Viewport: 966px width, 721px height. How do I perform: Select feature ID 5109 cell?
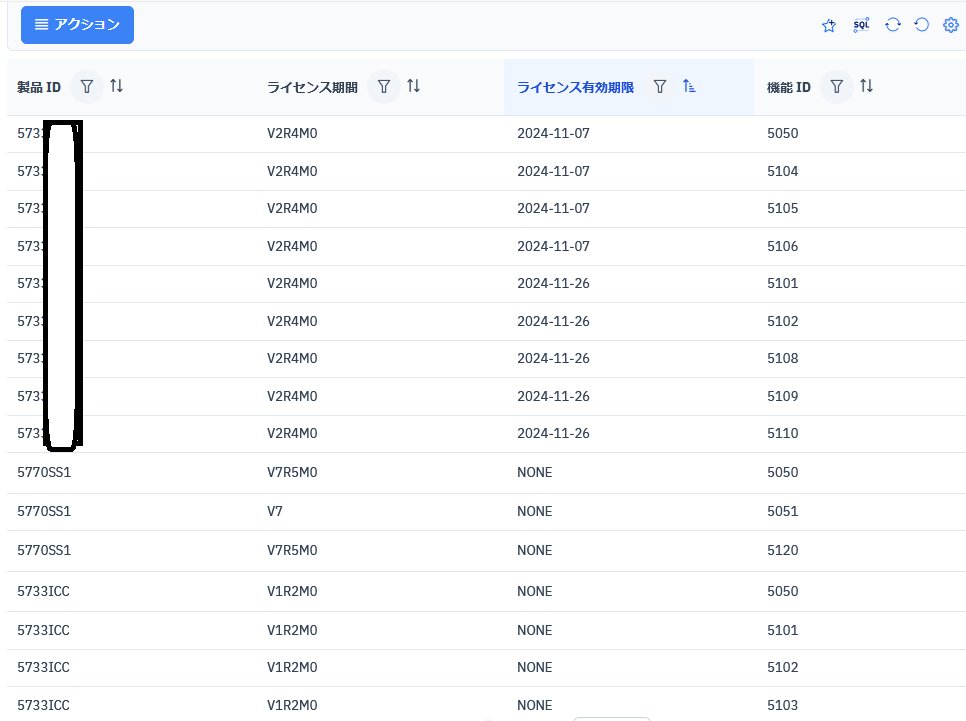pyautogui.click(x=782, y=396)
